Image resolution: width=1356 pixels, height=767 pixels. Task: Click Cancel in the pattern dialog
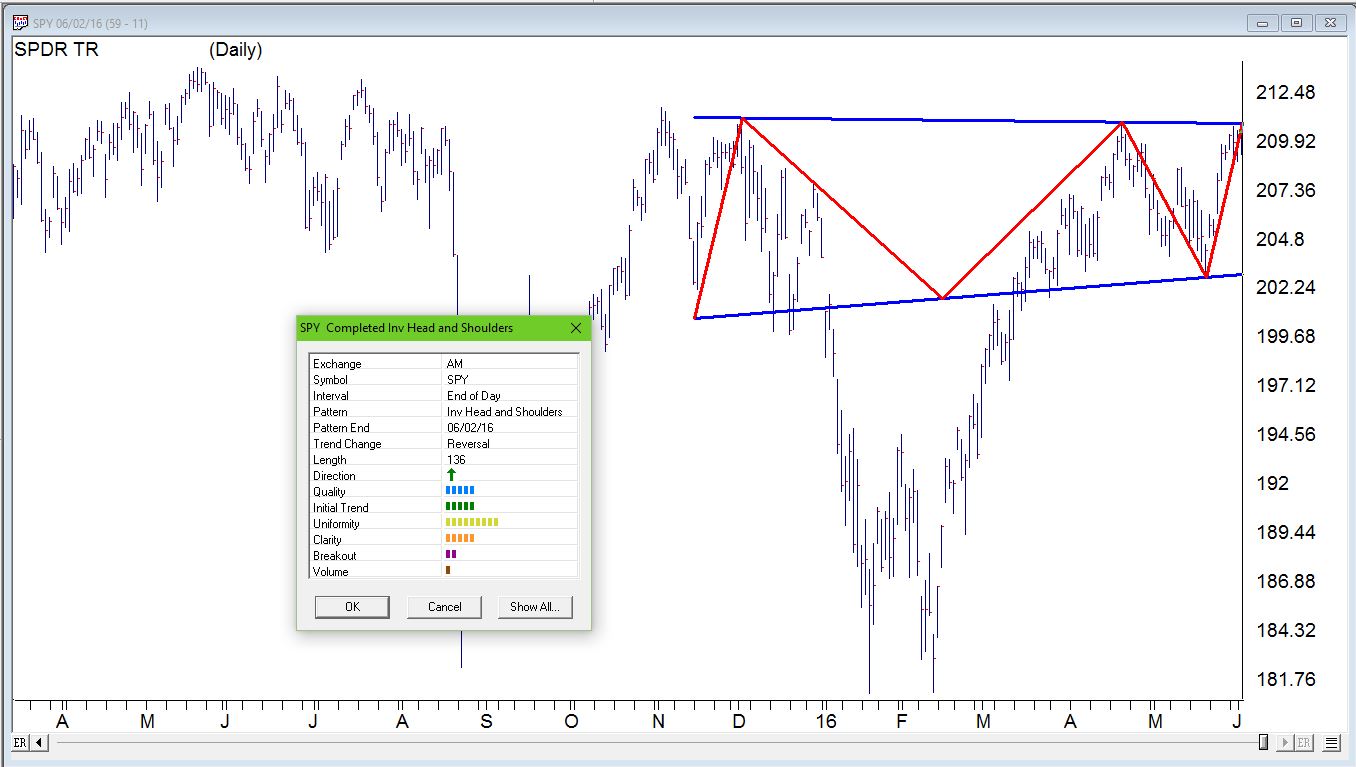(444, 607)
